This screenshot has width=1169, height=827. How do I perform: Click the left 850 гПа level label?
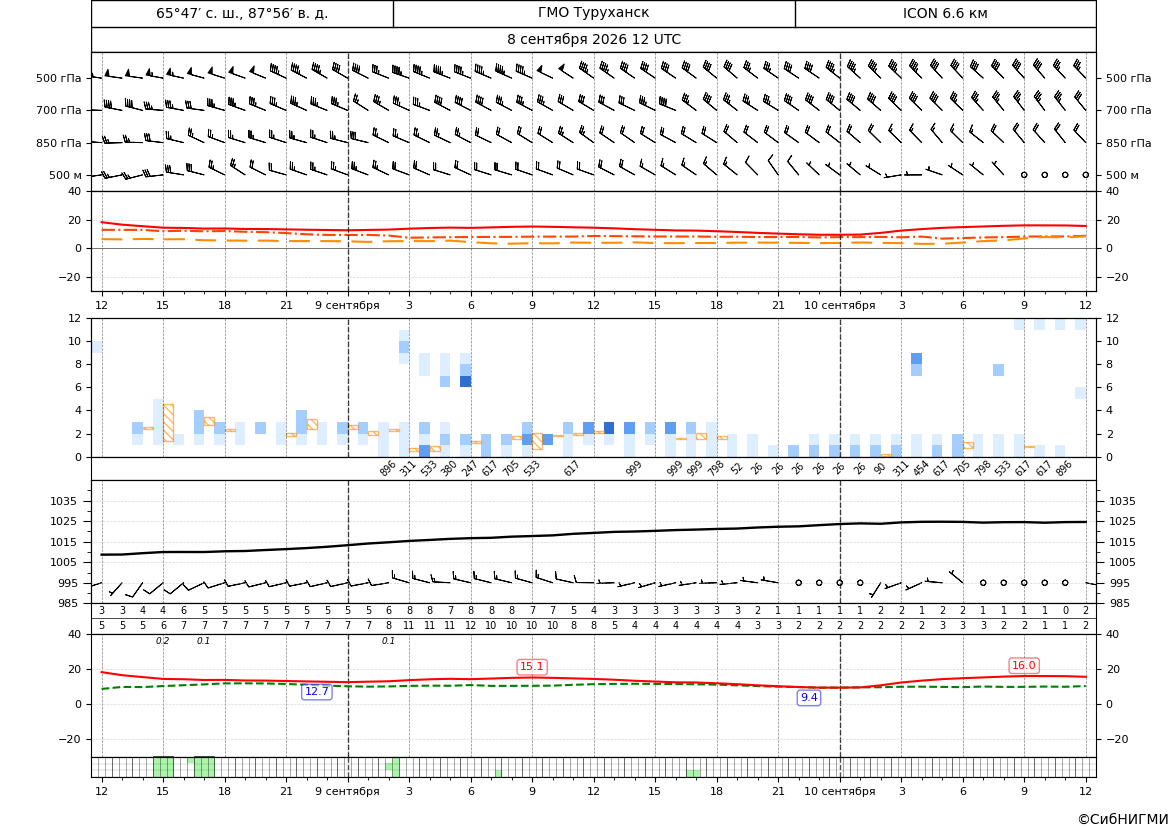[59, 143]
